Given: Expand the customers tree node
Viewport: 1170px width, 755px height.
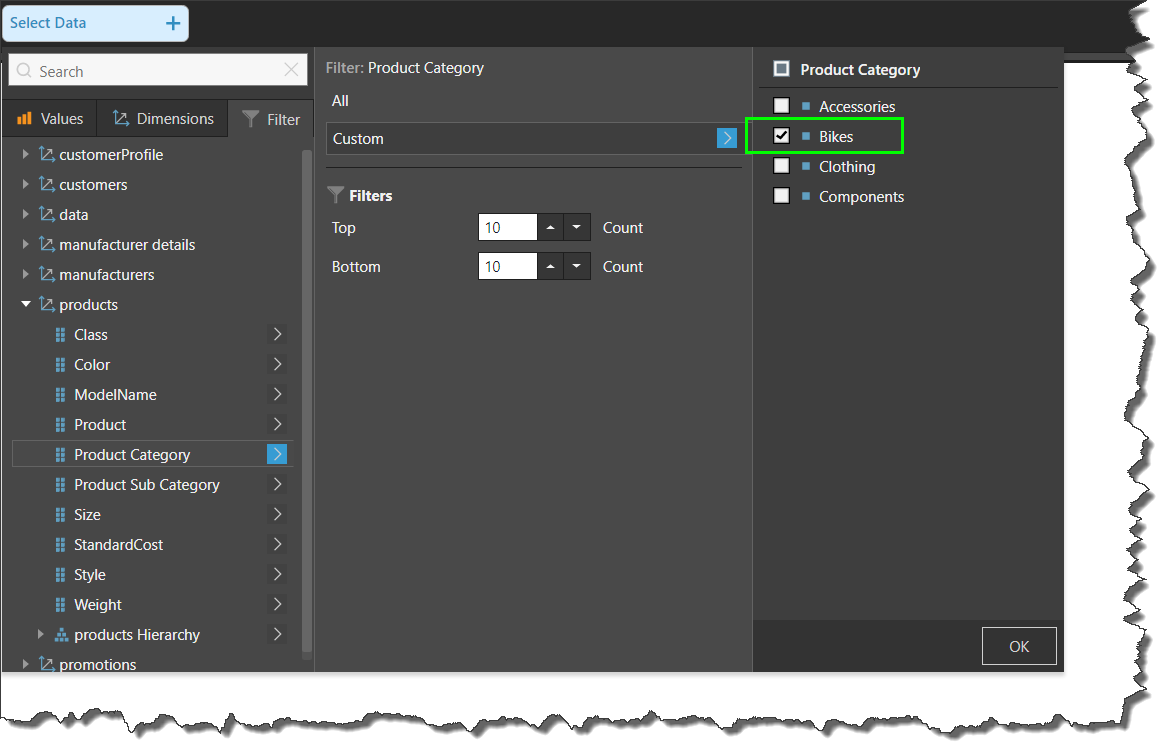Looking at the screenshot, I should pos(25,184).
